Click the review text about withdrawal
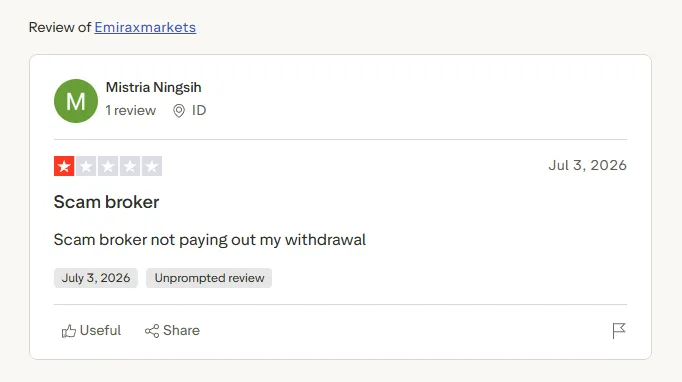This screenshot has height=382, width=682. [x=210, y=240]
